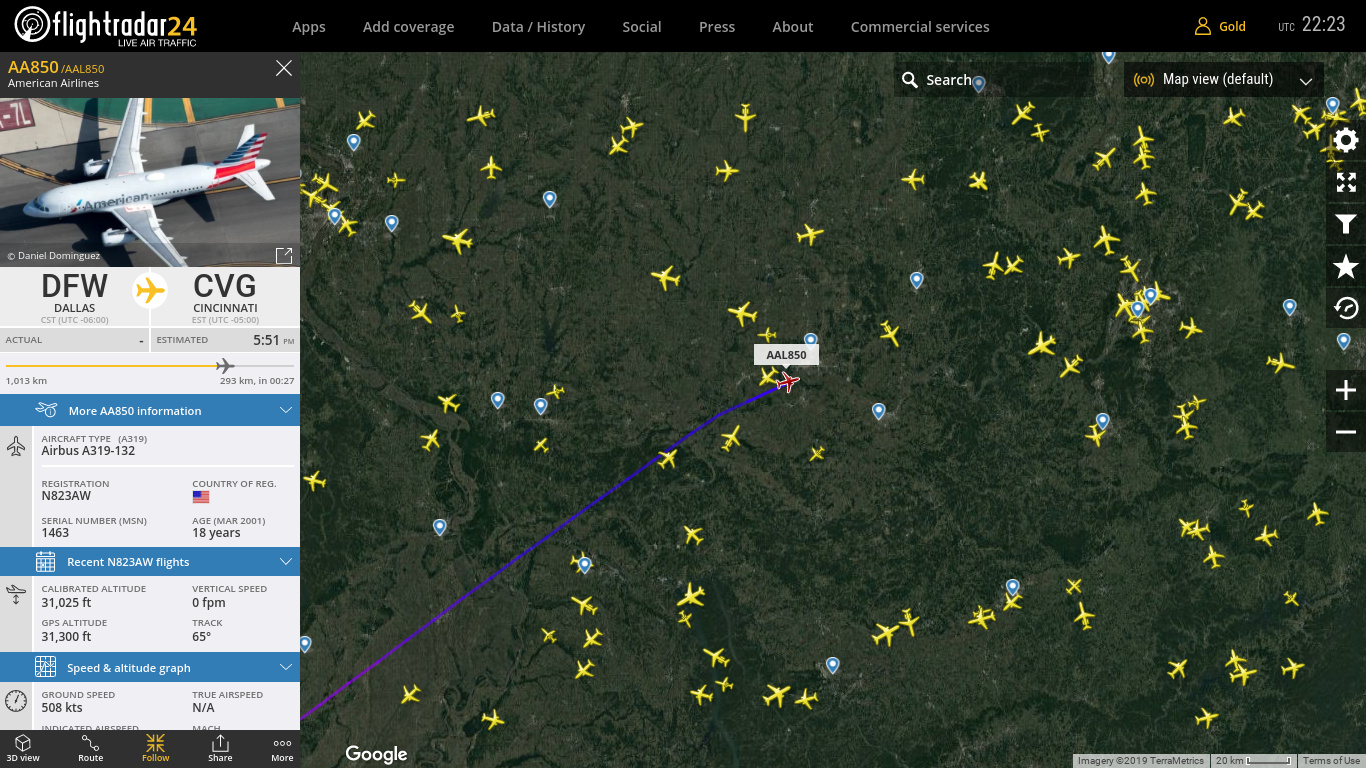
Task: Open the Commercial services menu
Action: click(920, 27)
